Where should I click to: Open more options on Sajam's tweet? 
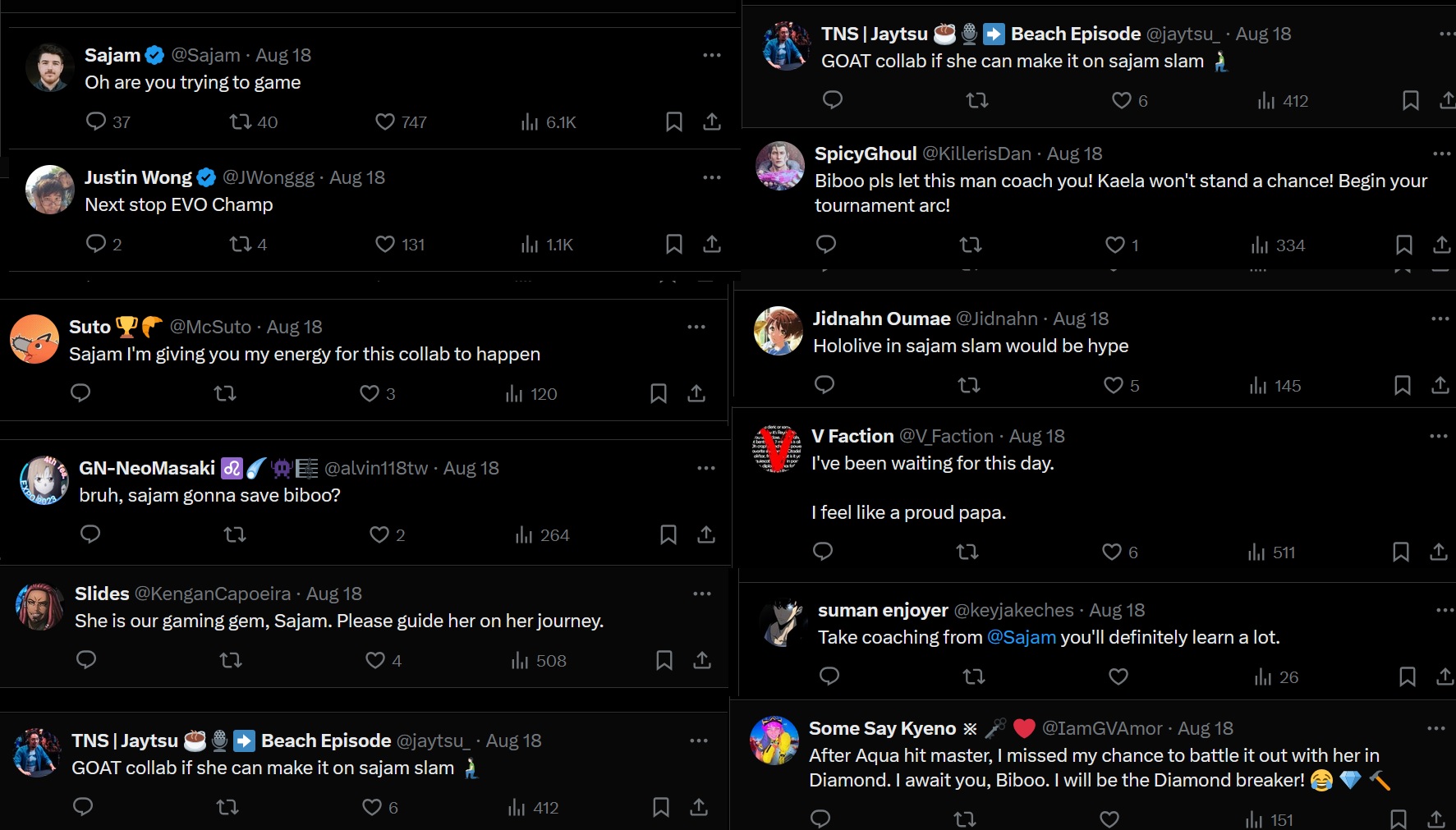point(711,55)
